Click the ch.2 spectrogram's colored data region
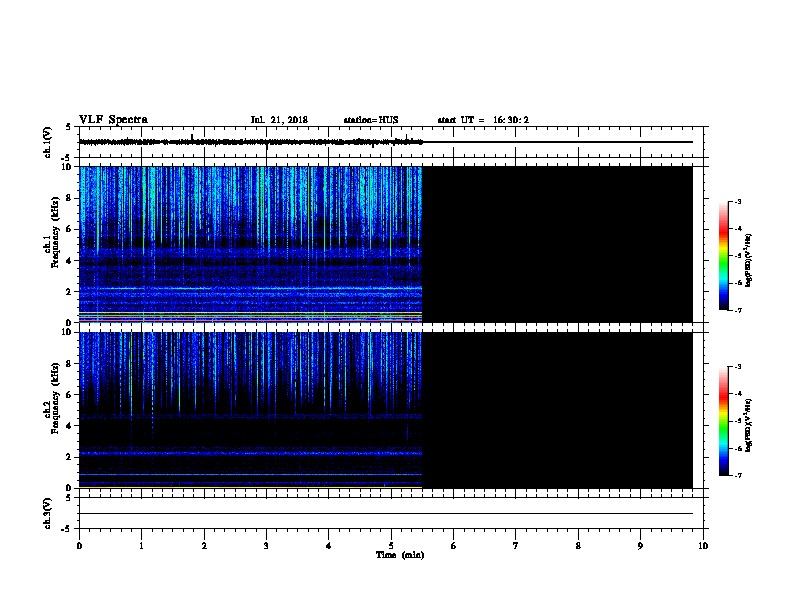 click(x=251, y=410)
